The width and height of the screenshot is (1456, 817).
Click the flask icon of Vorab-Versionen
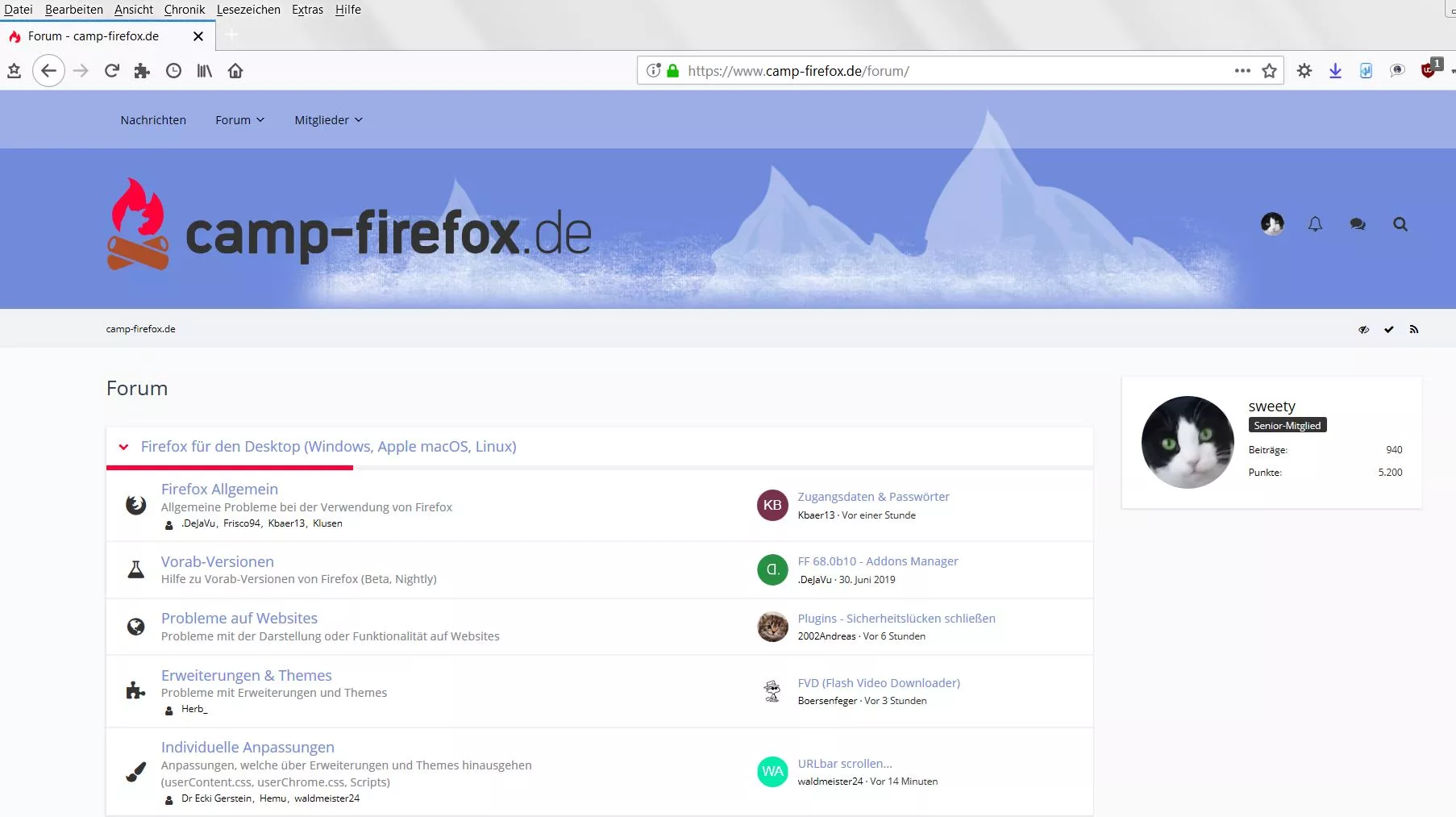click(135, 569)
